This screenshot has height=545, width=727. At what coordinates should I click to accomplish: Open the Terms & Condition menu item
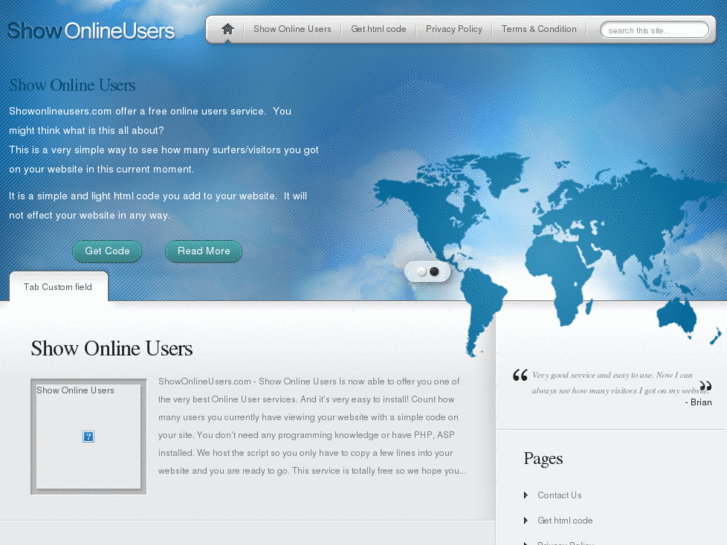point(539,29)
